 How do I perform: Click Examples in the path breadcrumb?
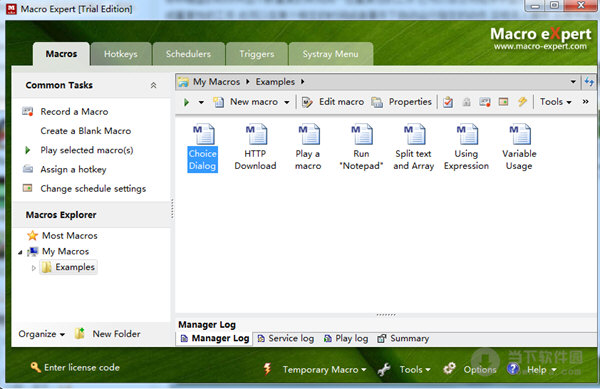(x=275, y=81)
